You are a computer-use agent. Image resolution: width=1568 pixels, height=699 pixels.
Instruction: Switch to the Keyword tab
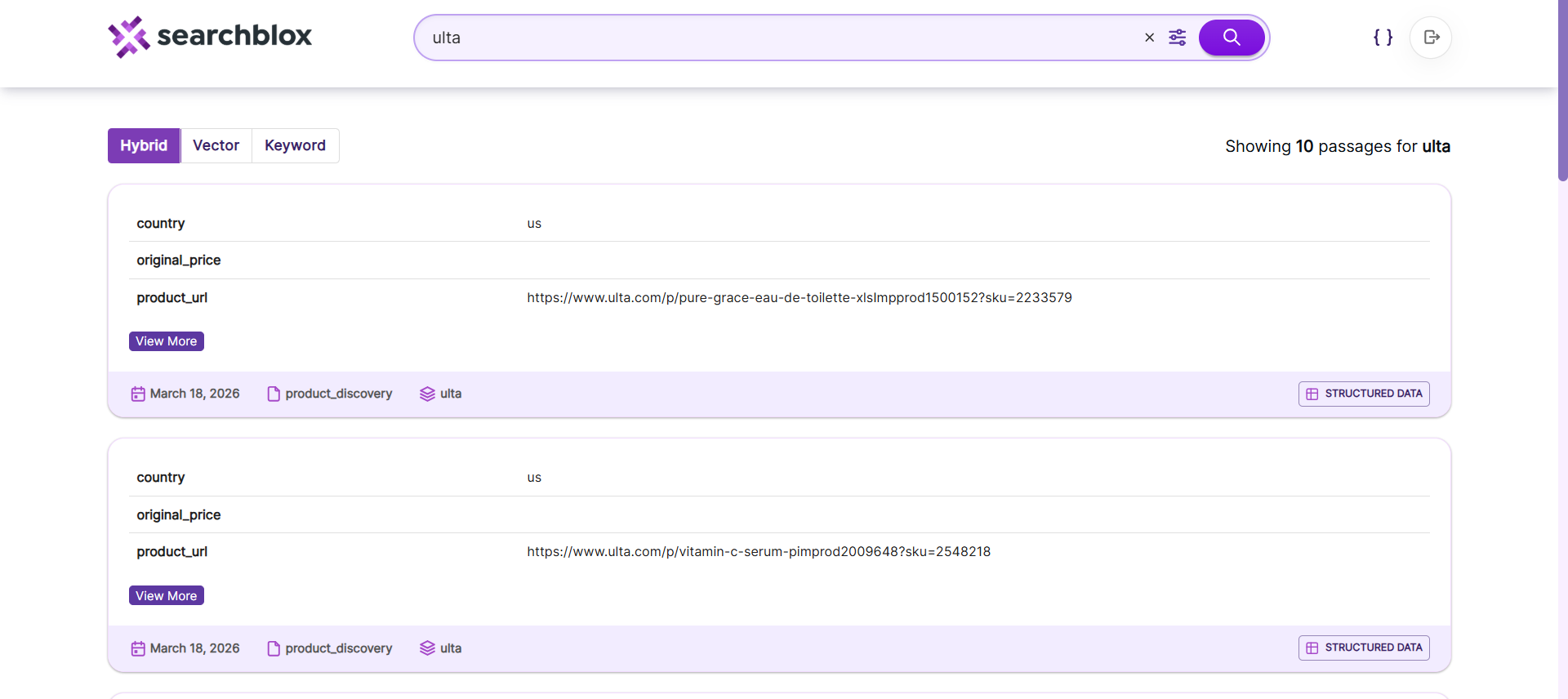click(x=295, y=145)
